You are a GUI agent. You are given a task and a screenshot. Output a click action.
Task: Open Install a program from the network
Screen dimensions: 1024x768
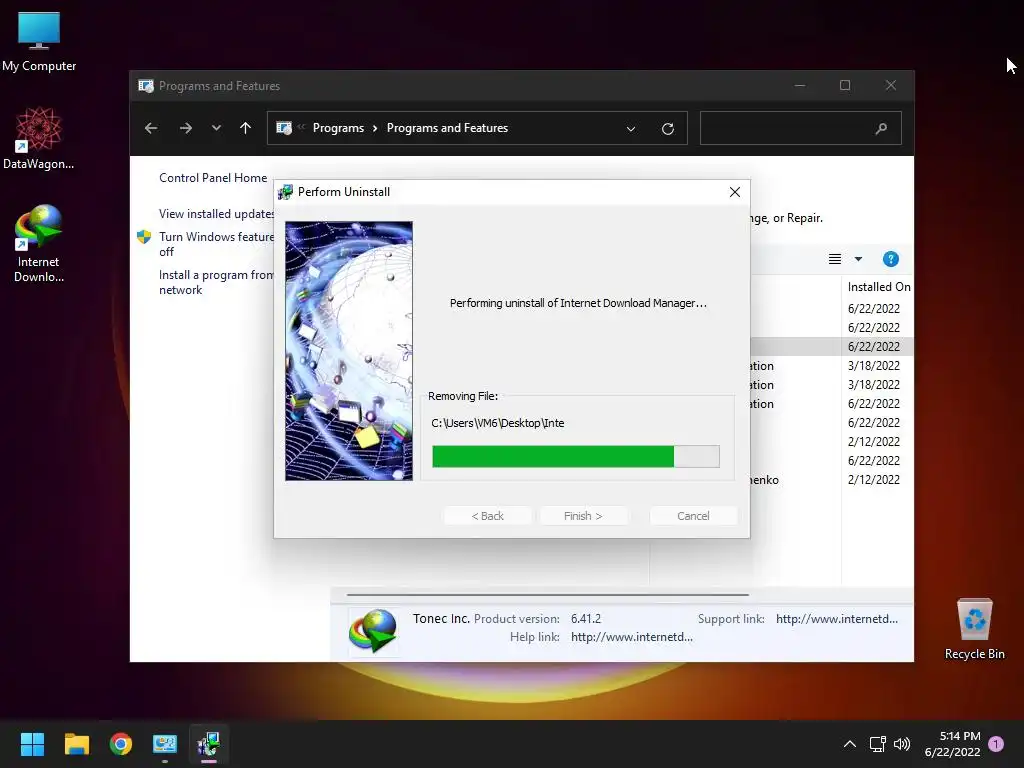coord(216,282)
